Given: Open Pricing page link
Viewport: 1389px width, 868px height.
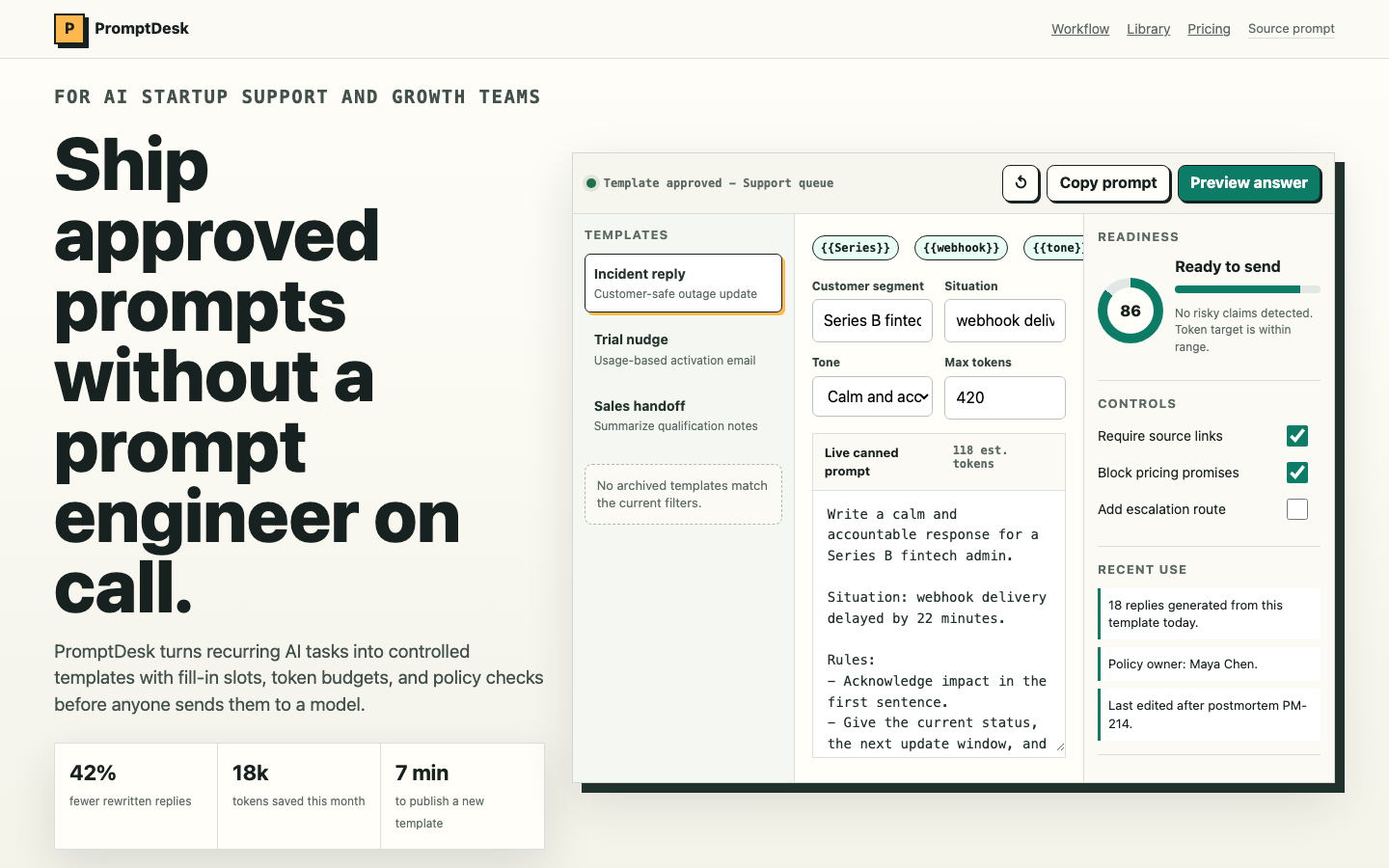Looking at the screenshot, I should point(1209,29).
